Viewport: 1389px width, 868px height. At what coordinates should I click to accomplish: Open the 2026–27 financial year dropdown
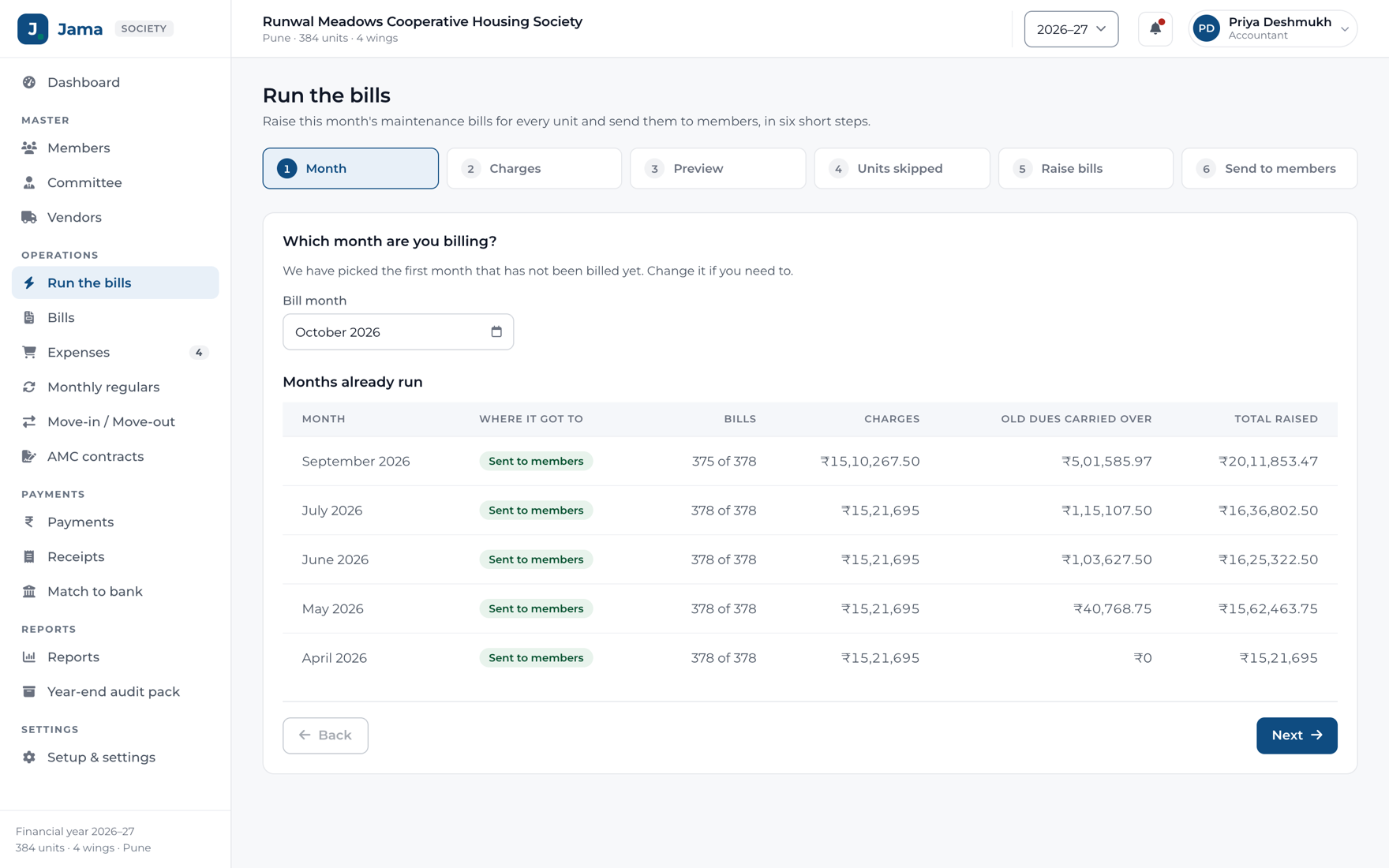click(1071, 29)
